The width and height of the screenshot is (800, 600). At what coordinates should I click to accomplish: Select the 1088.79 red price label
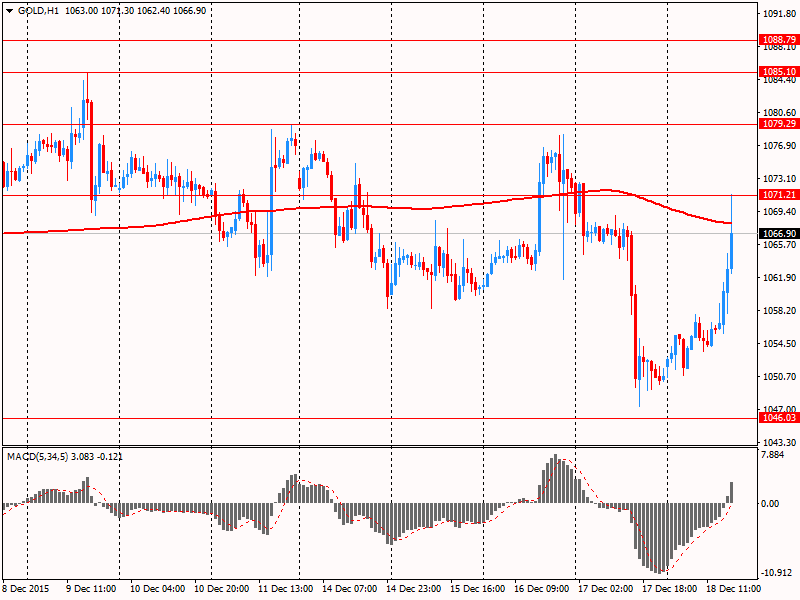[x=778, y=40]
